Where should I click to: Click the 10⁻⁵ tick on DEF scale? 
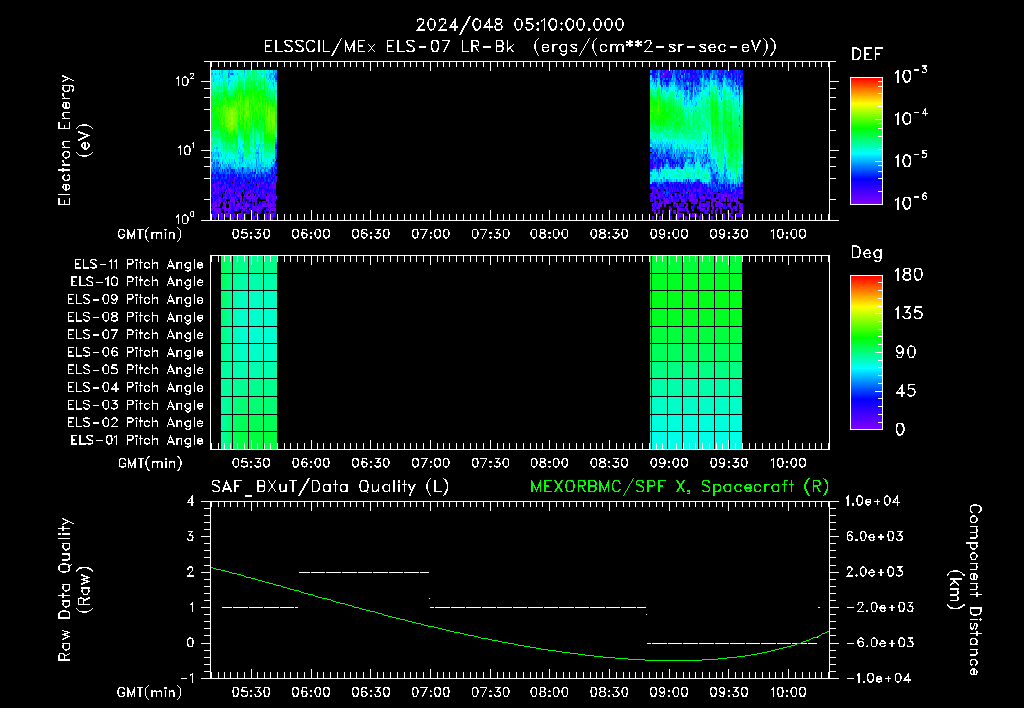click(x=910, y=160)
